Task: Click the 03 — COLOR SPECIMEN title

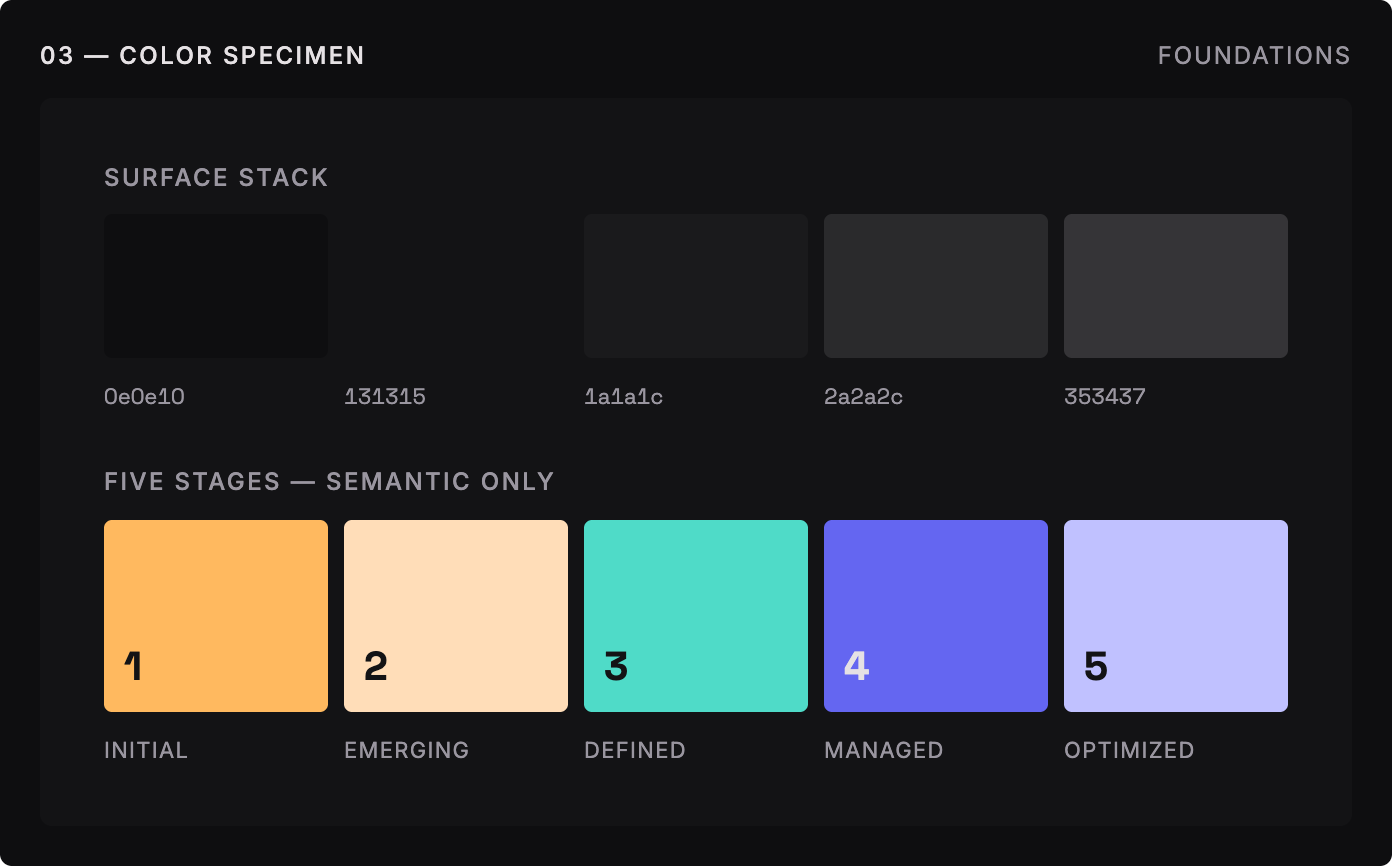Action: [x=202, y=56]
